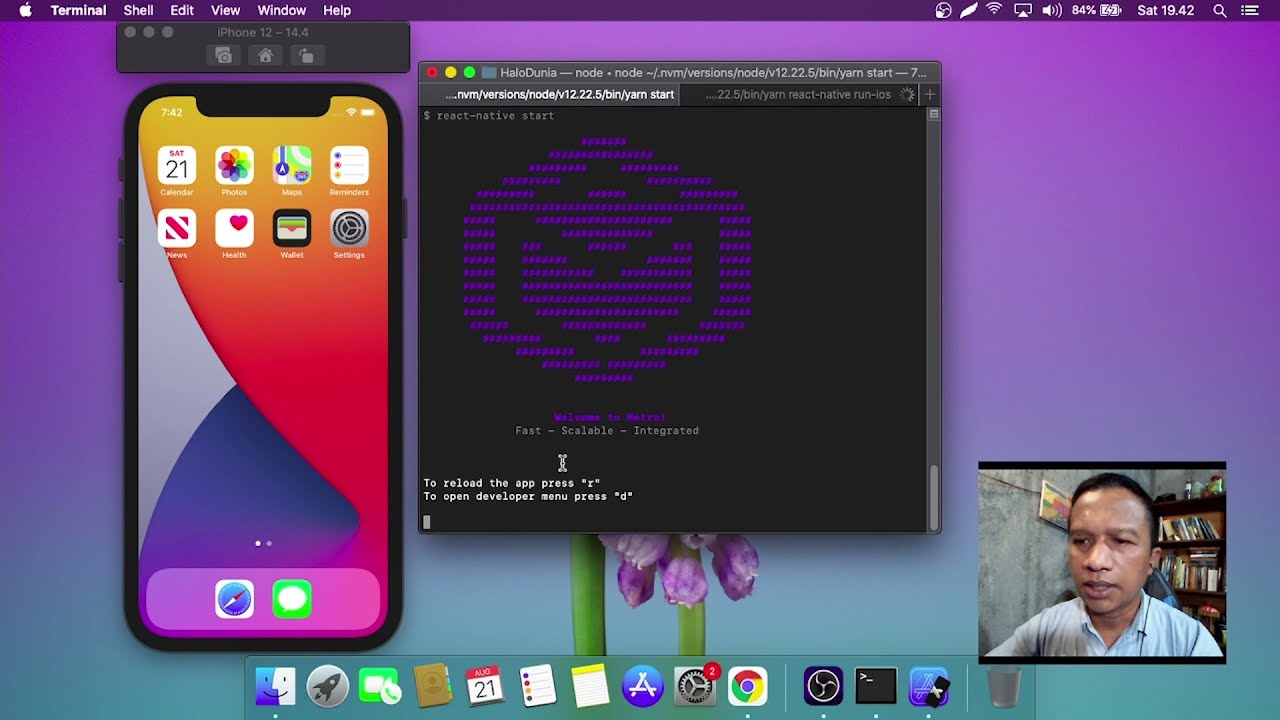Open Calendar in the macOS Dock
Screen dimensions: 1280x720
[485, 687]
